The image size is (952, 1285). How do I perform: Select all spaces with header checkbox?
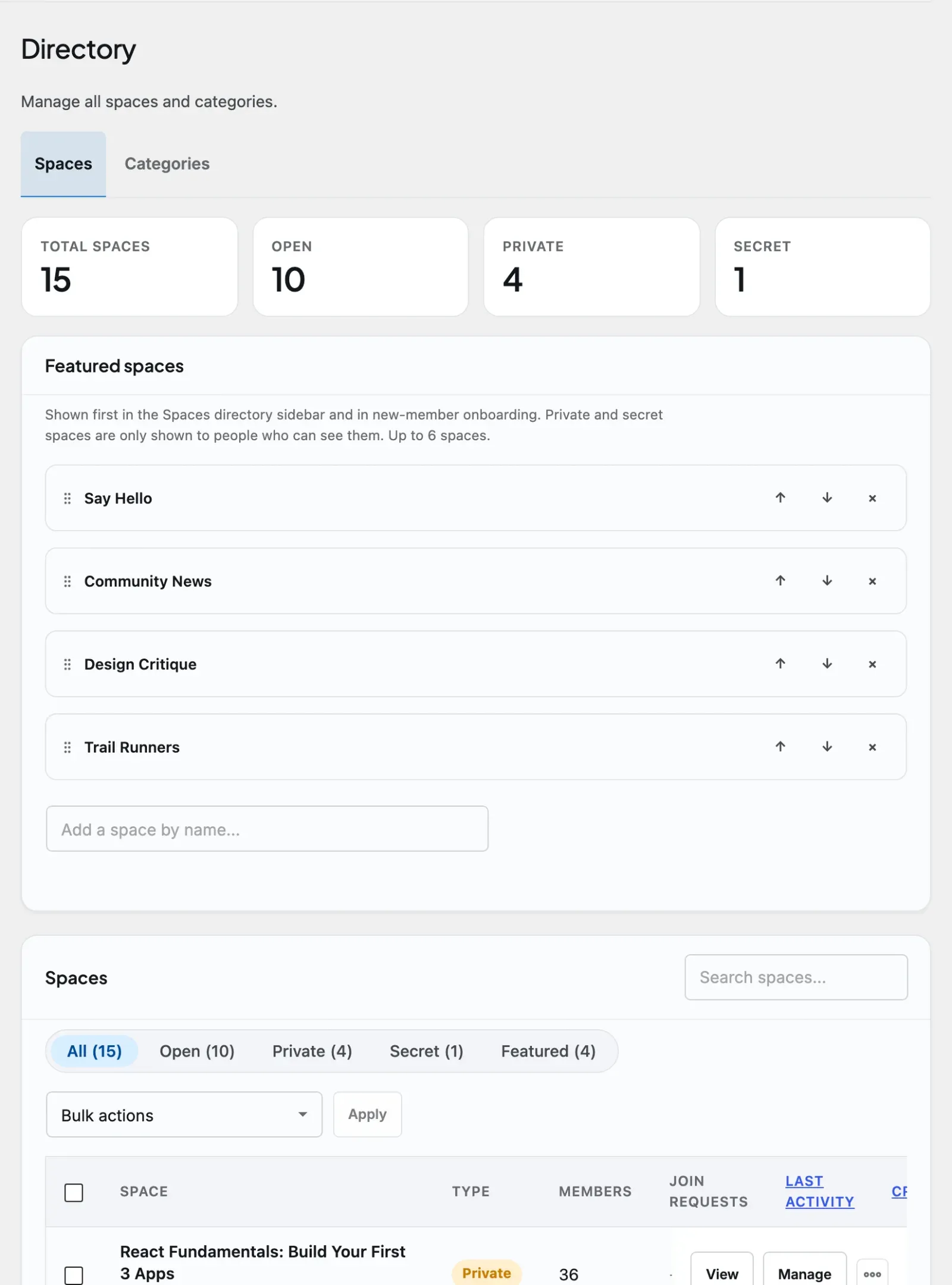point(74,1192)
